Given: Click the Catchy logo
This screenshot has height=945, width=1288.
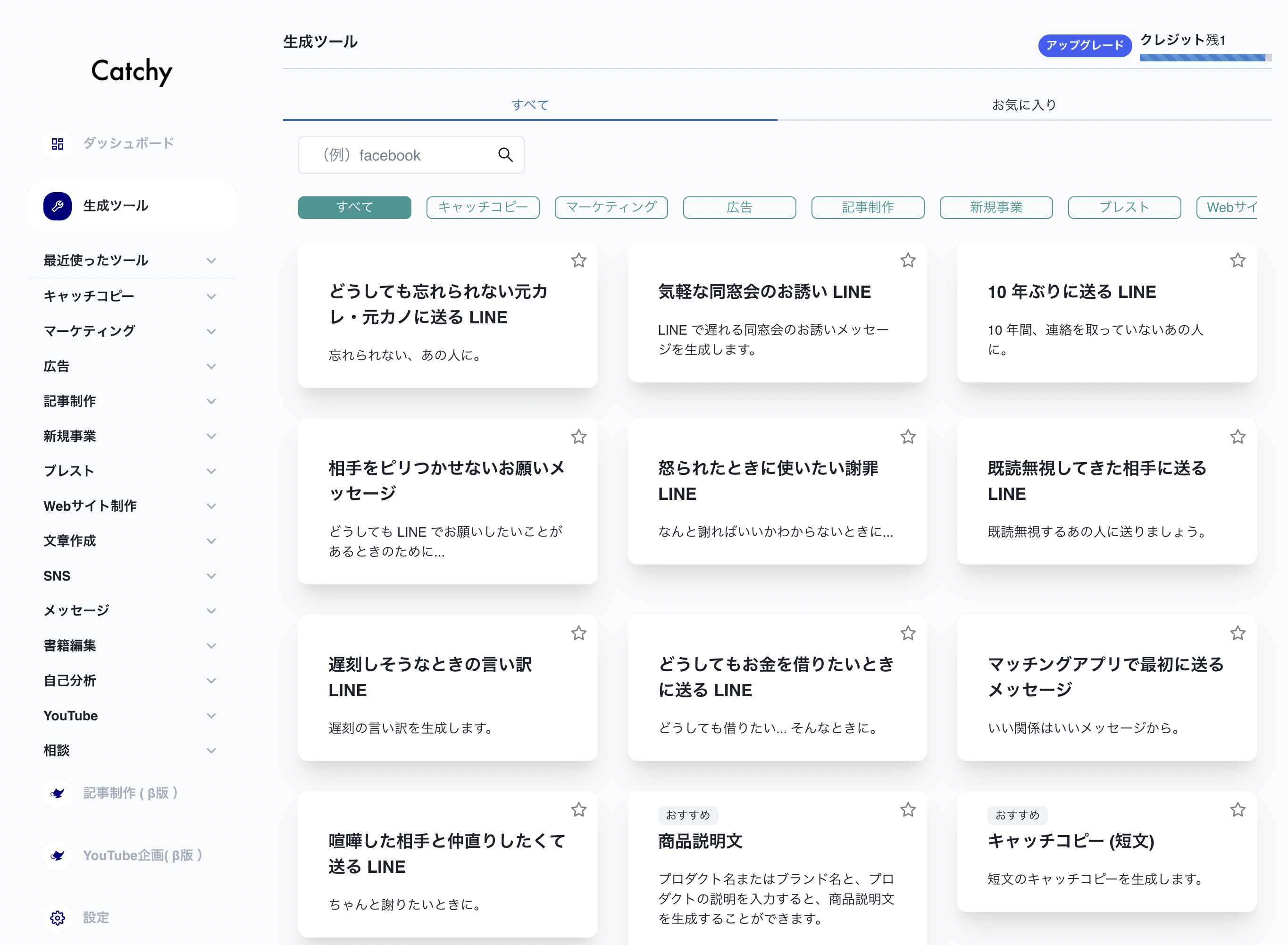Looking at the screenshot, I should (132, 71).
